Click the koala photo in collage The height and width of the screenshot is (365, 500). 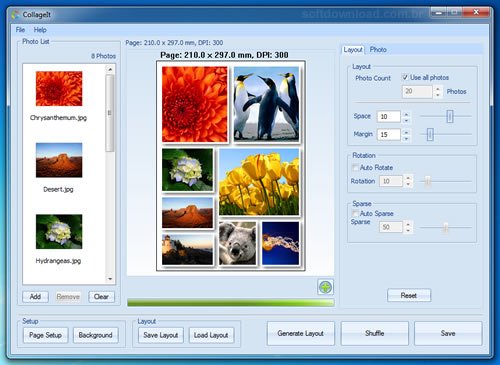[238, 243]
